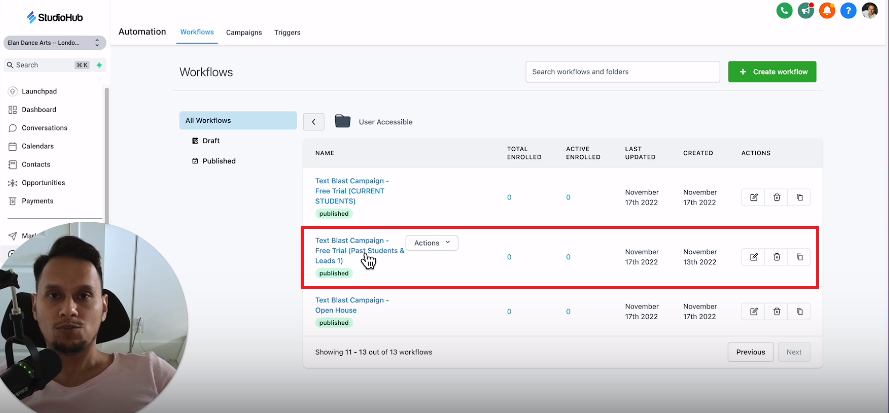
Task: Duplicate the Open House workflow
Action: [799, 311]
